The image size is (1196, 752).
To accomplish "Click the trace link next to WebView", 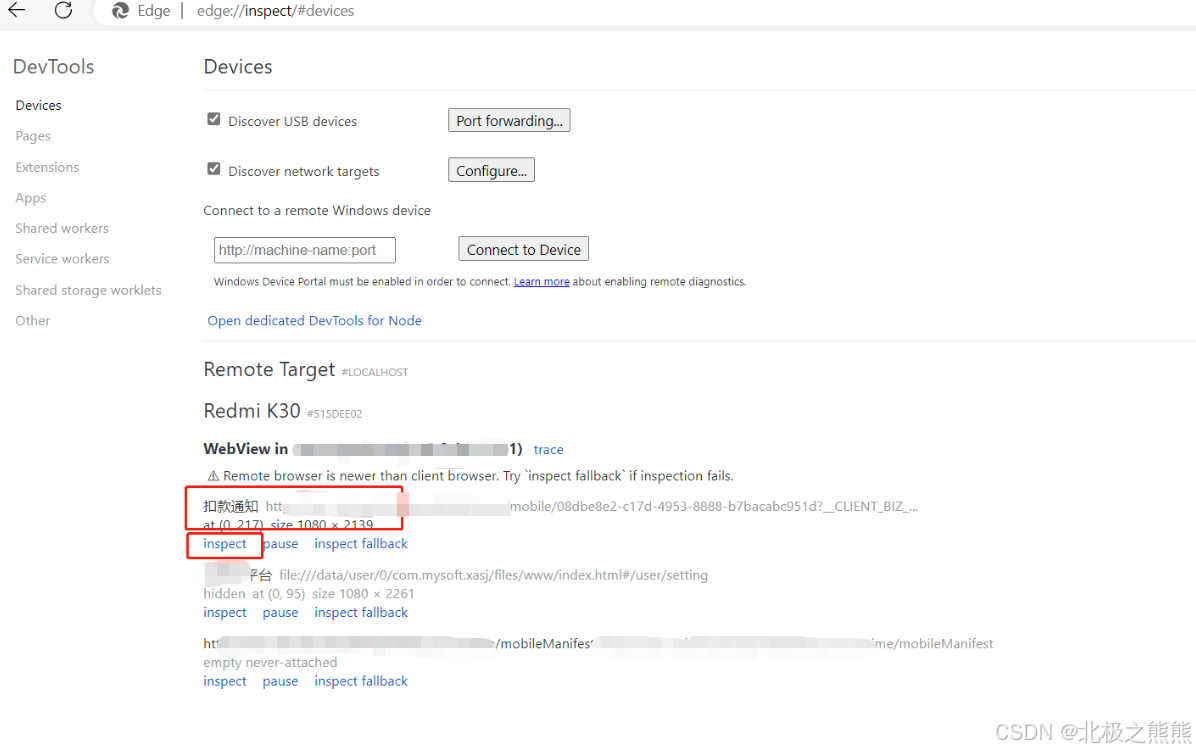I will pyautogui.click(x=548, y=449).
